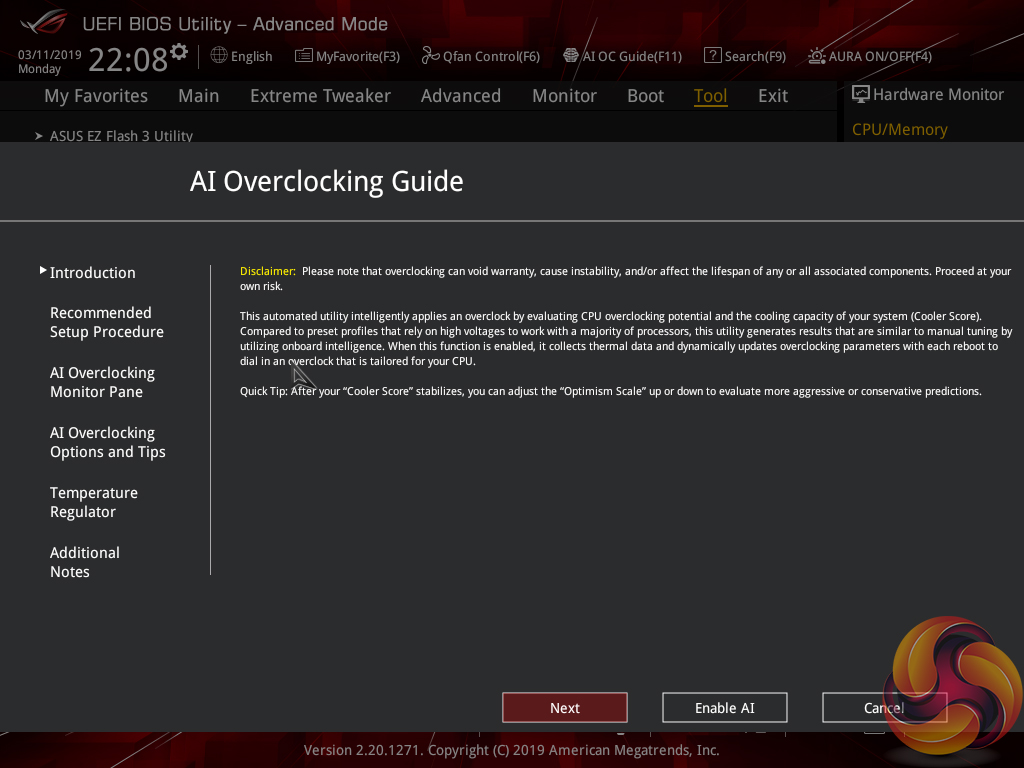Click the ROG logo icon

(44, 23)
